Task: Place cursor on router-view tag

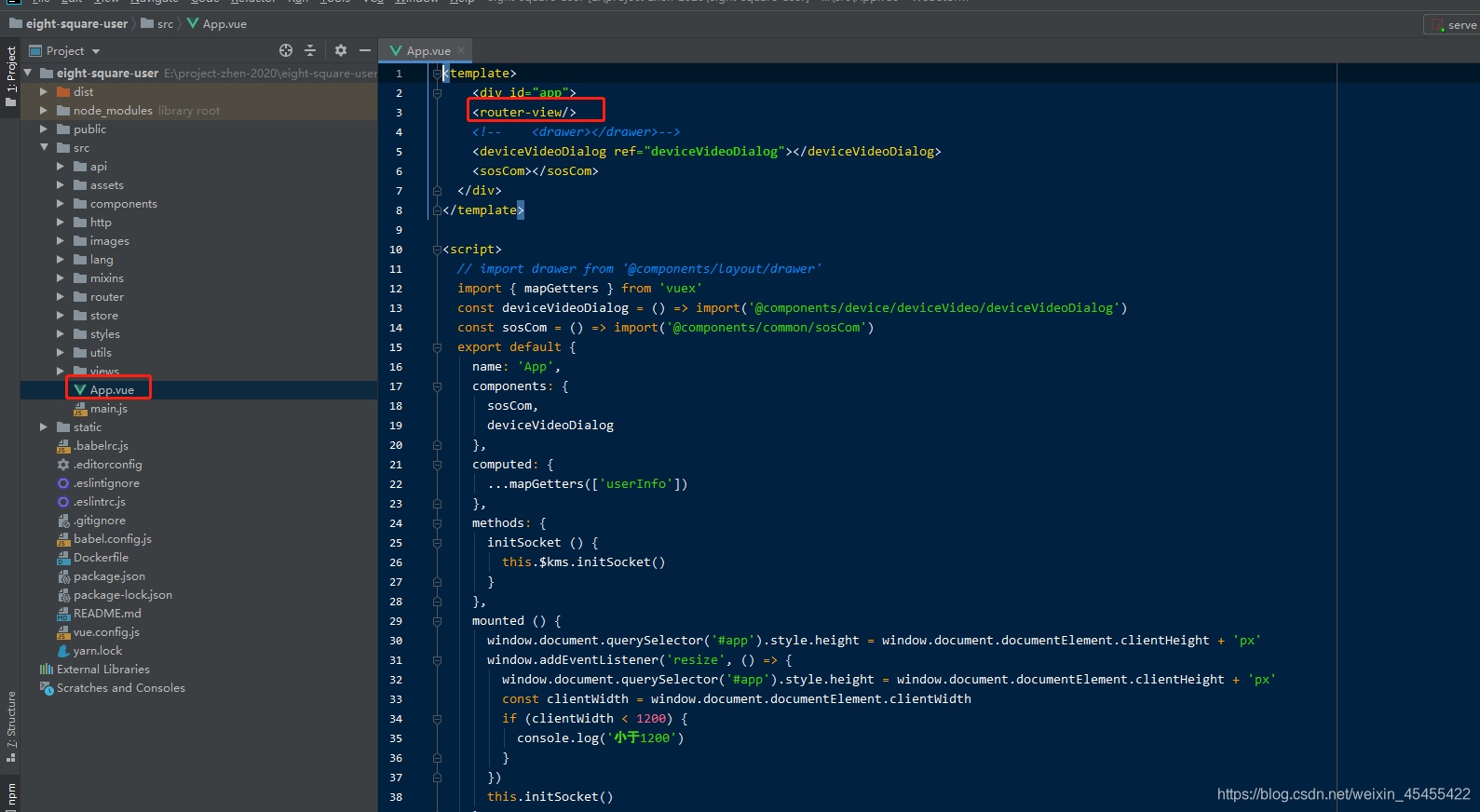Action: tap(524, 112)
